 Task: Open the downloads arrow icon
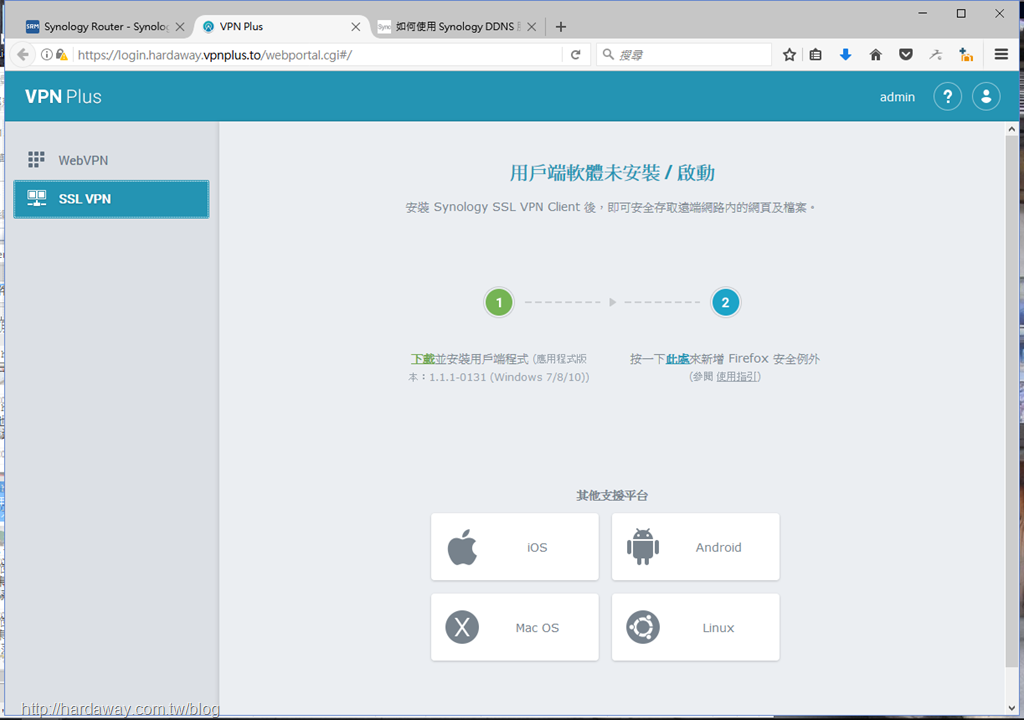[845, 55]
